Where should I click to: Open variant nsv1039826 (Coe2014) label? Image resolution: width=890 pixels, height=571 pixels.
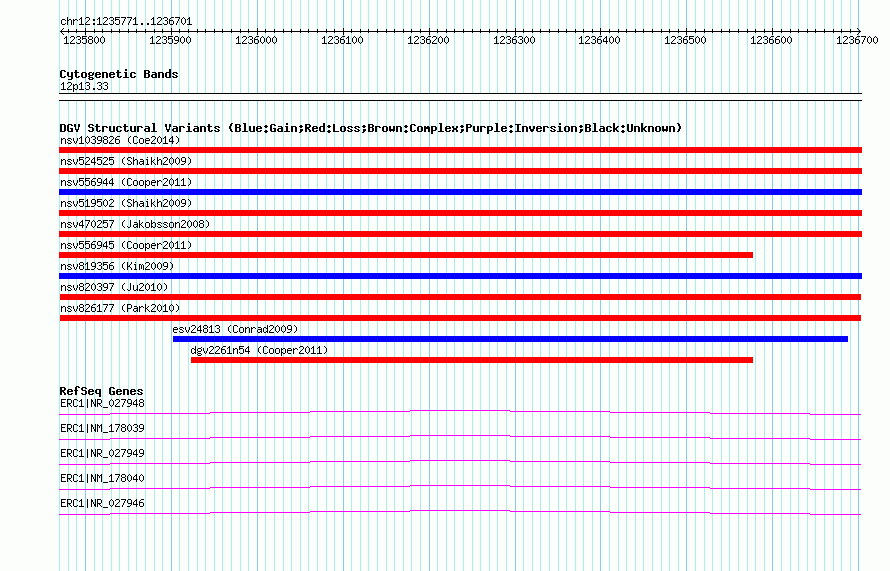[120, 140]
